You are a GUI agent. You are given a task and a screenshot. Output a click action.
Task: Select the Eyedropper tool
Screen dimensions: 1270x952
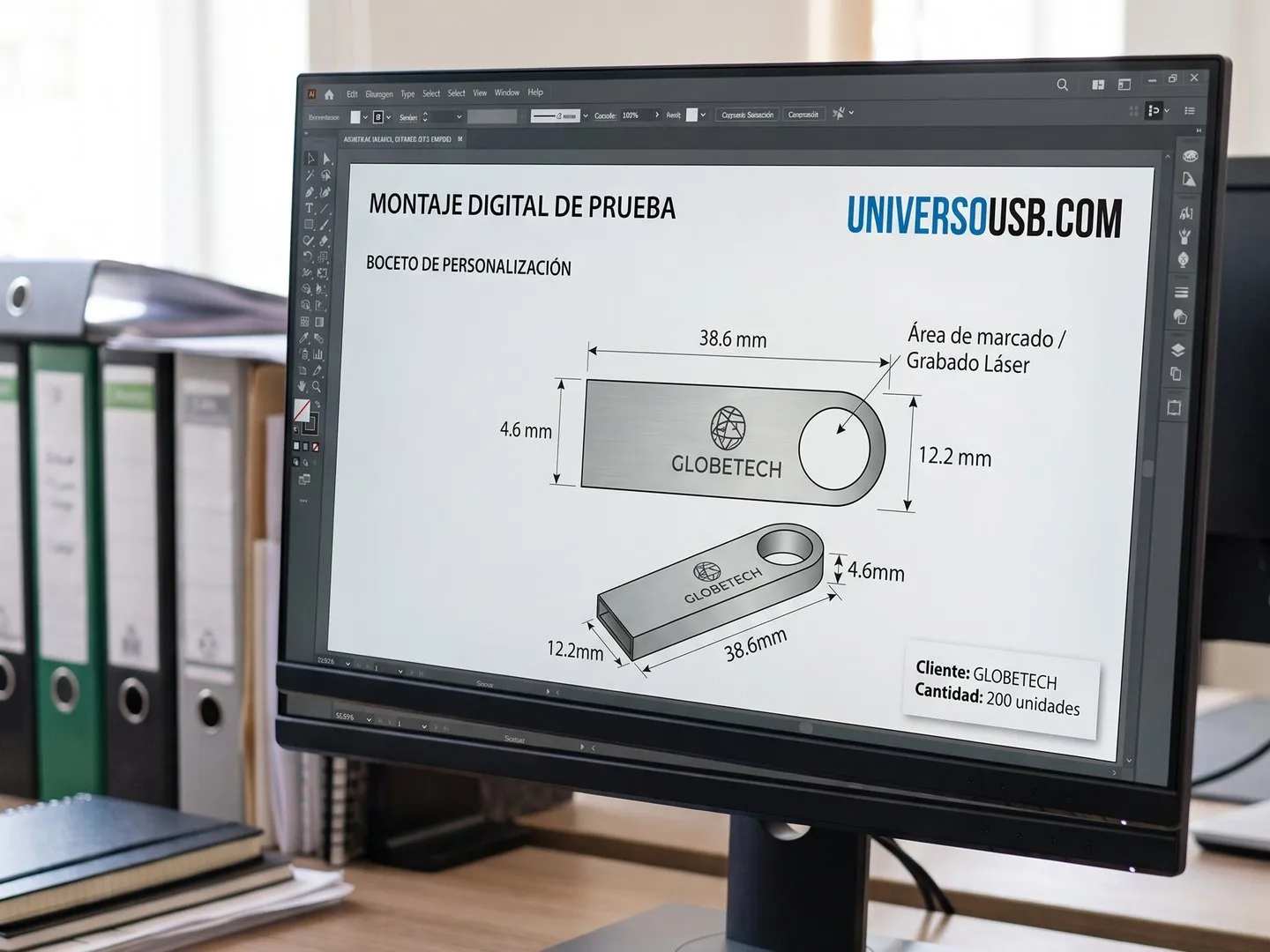[304, 338]
